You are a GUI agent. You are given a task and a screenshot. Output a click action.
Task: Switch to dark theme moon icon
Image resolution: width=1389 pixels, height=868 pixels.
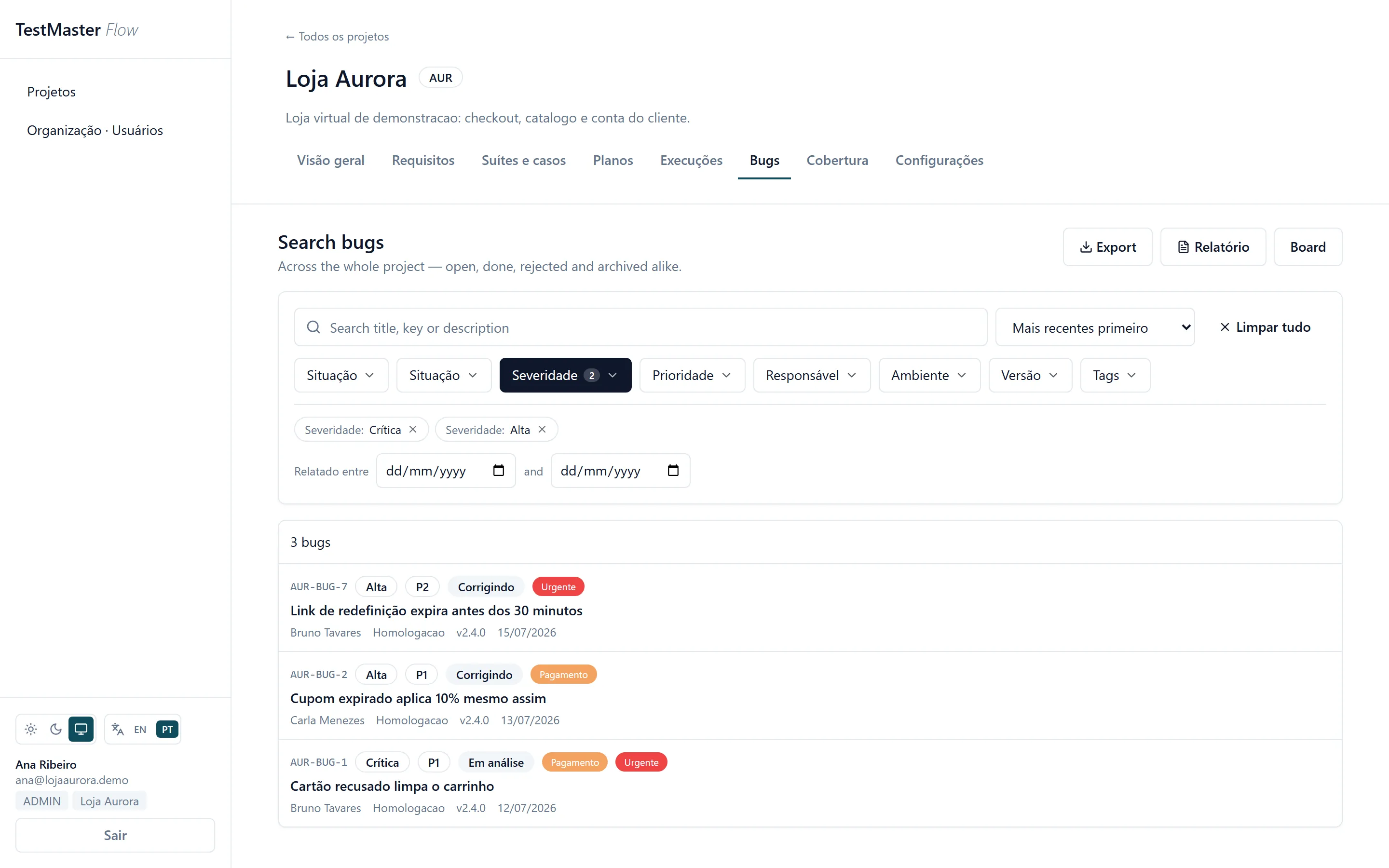tap(55, 729)
